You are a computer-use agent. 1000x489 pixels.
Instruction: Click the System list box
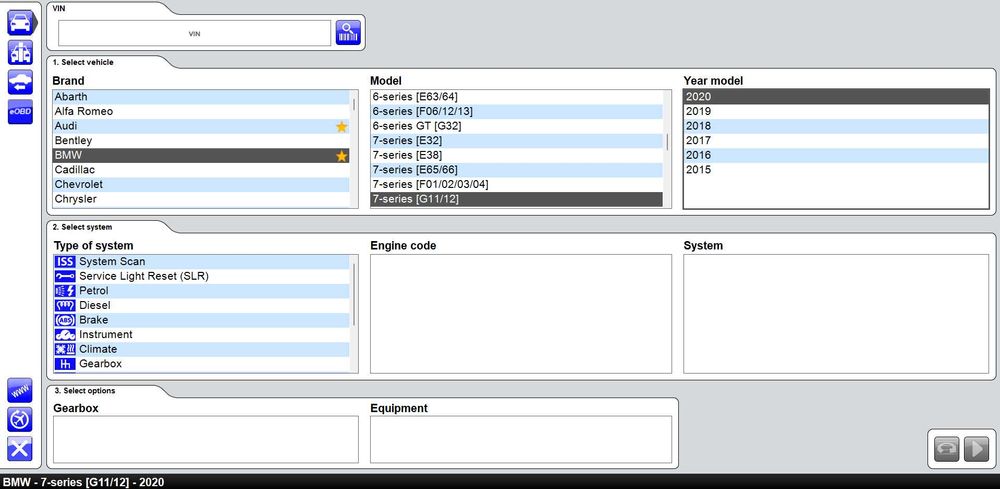click(836, 314)
